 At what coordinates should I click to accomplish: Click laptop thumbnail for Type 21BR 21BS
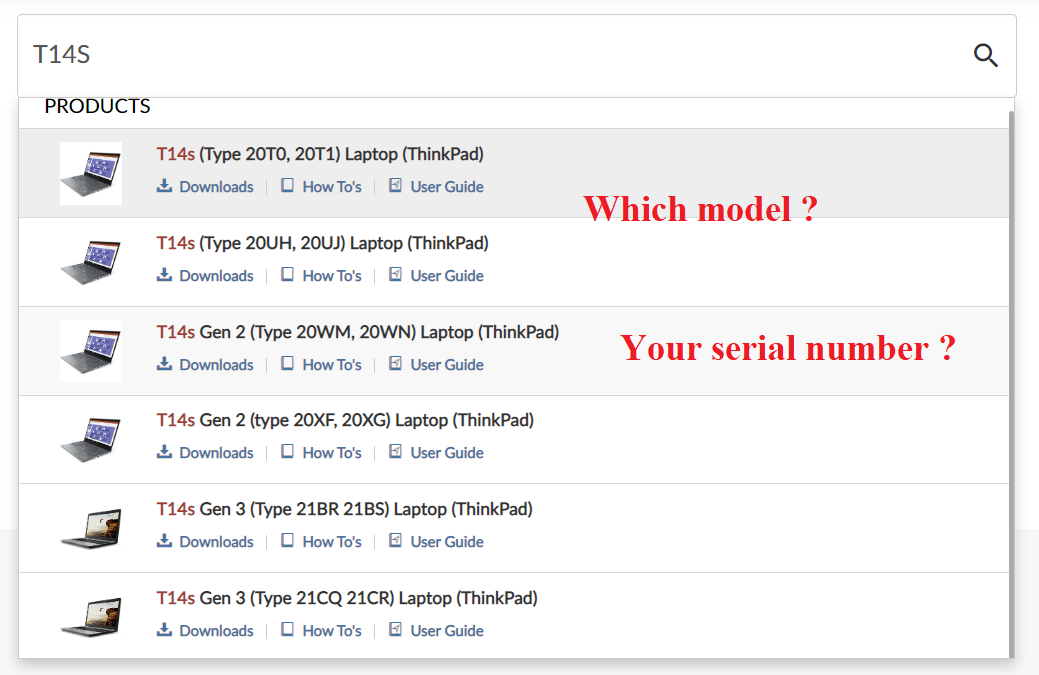click(x=91, y=528)
